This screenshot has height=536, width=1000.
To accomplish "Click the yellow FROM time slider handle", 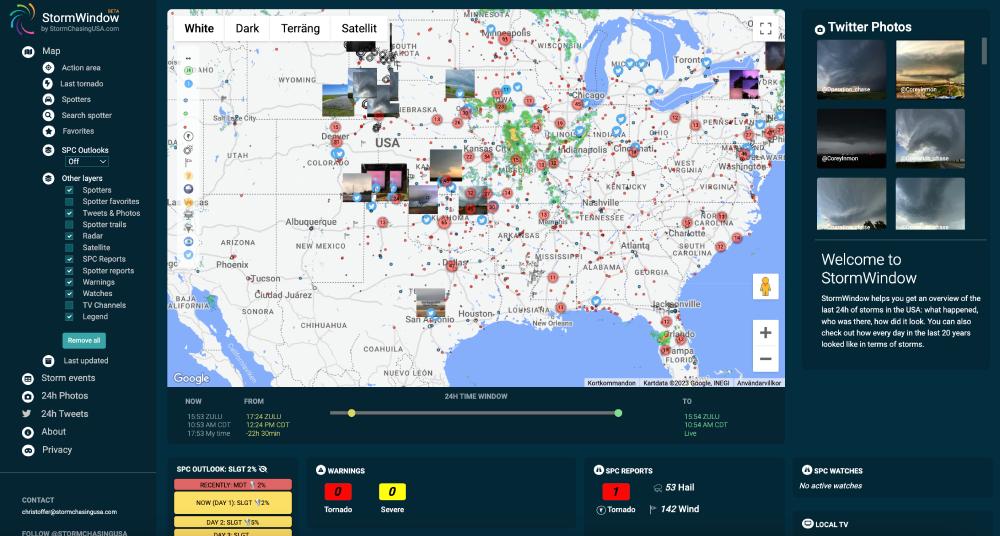I will pyautogui.click(x=351, y=413).
